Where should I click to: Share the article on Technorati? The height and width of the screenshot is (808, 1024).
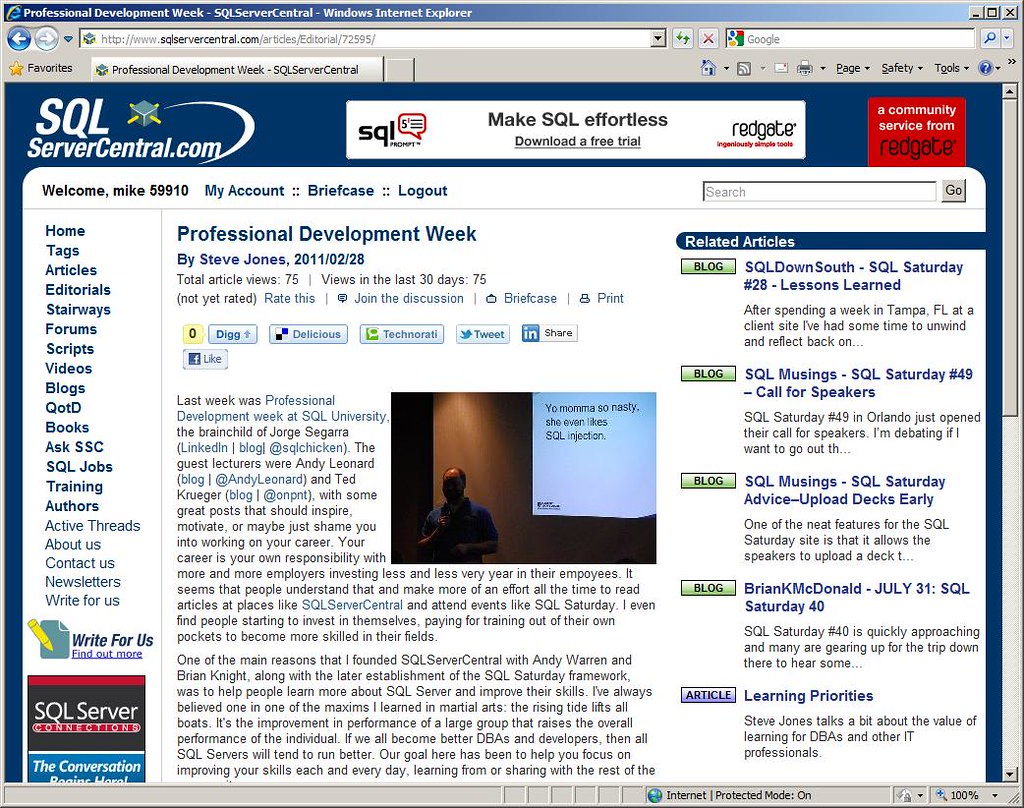(x=402, y=334)
